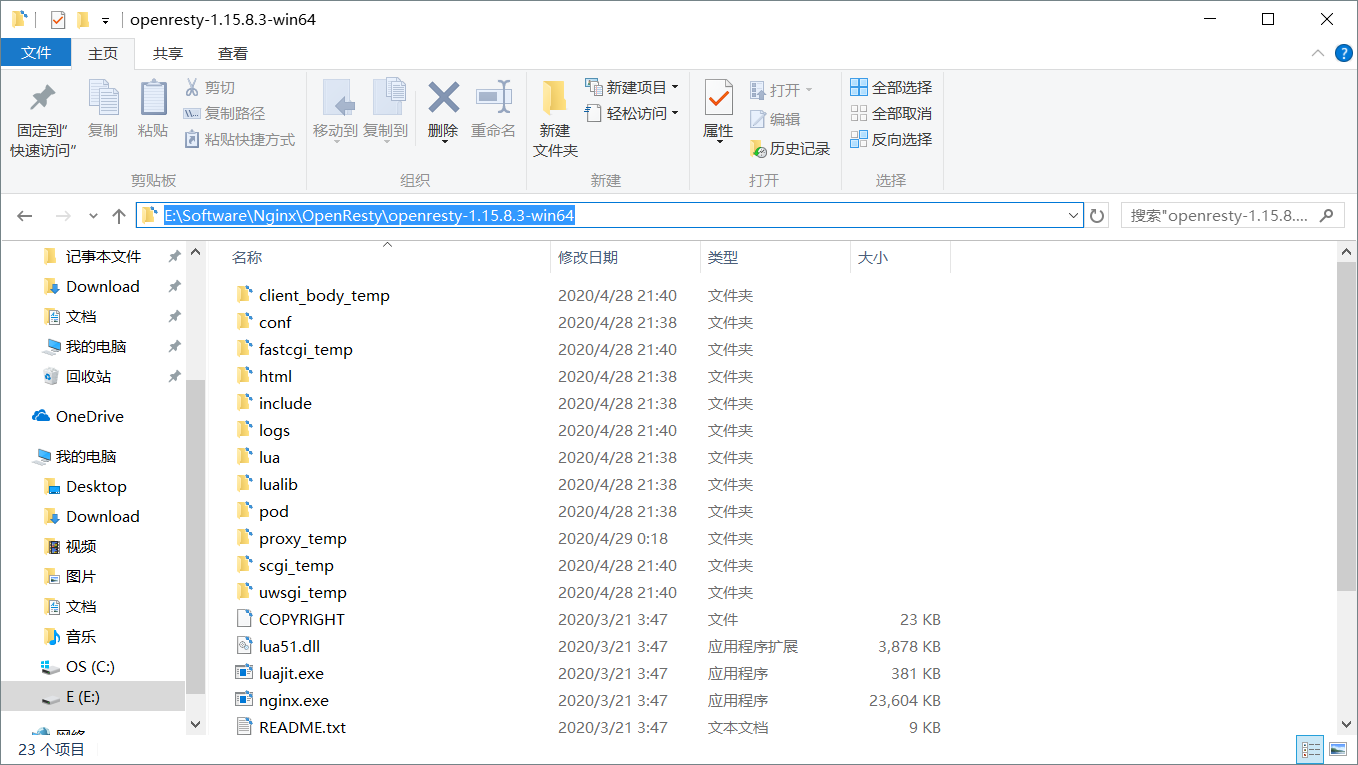
Task: Select the lualib folder
Action: point(278,484)
